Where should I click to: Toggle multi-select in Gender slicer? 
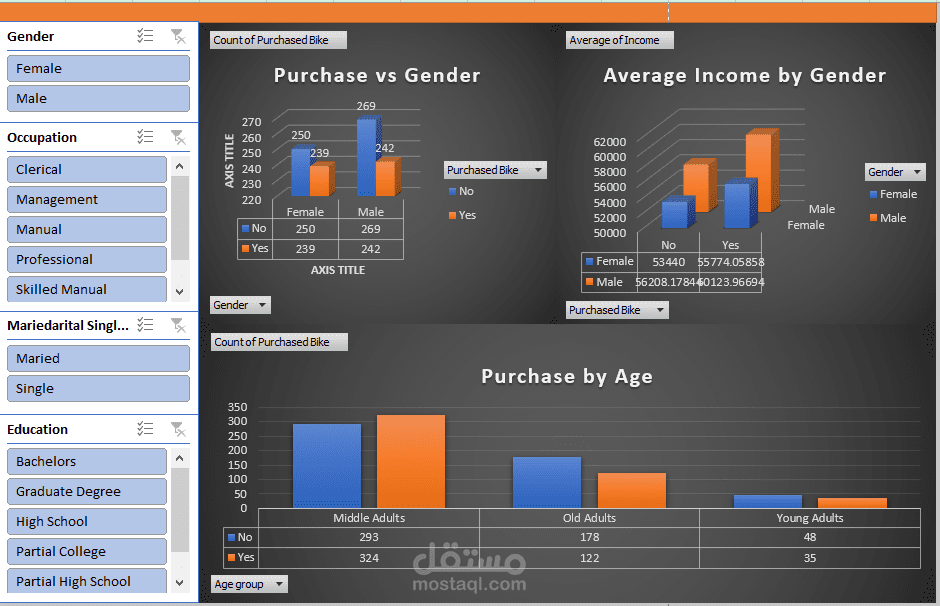pos(145,36)
